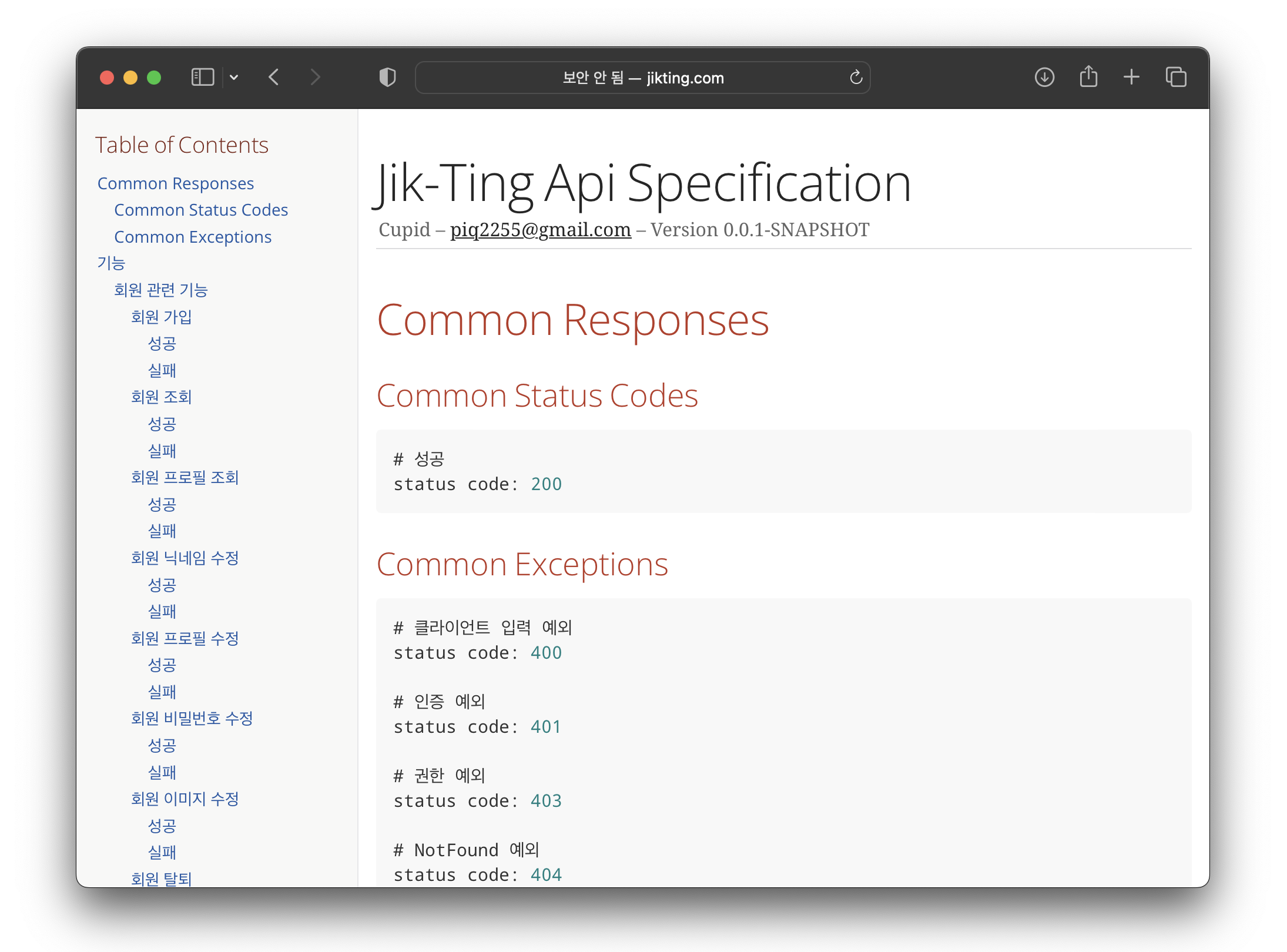Open the privacy report shield icon

click(x=387, y=77)
